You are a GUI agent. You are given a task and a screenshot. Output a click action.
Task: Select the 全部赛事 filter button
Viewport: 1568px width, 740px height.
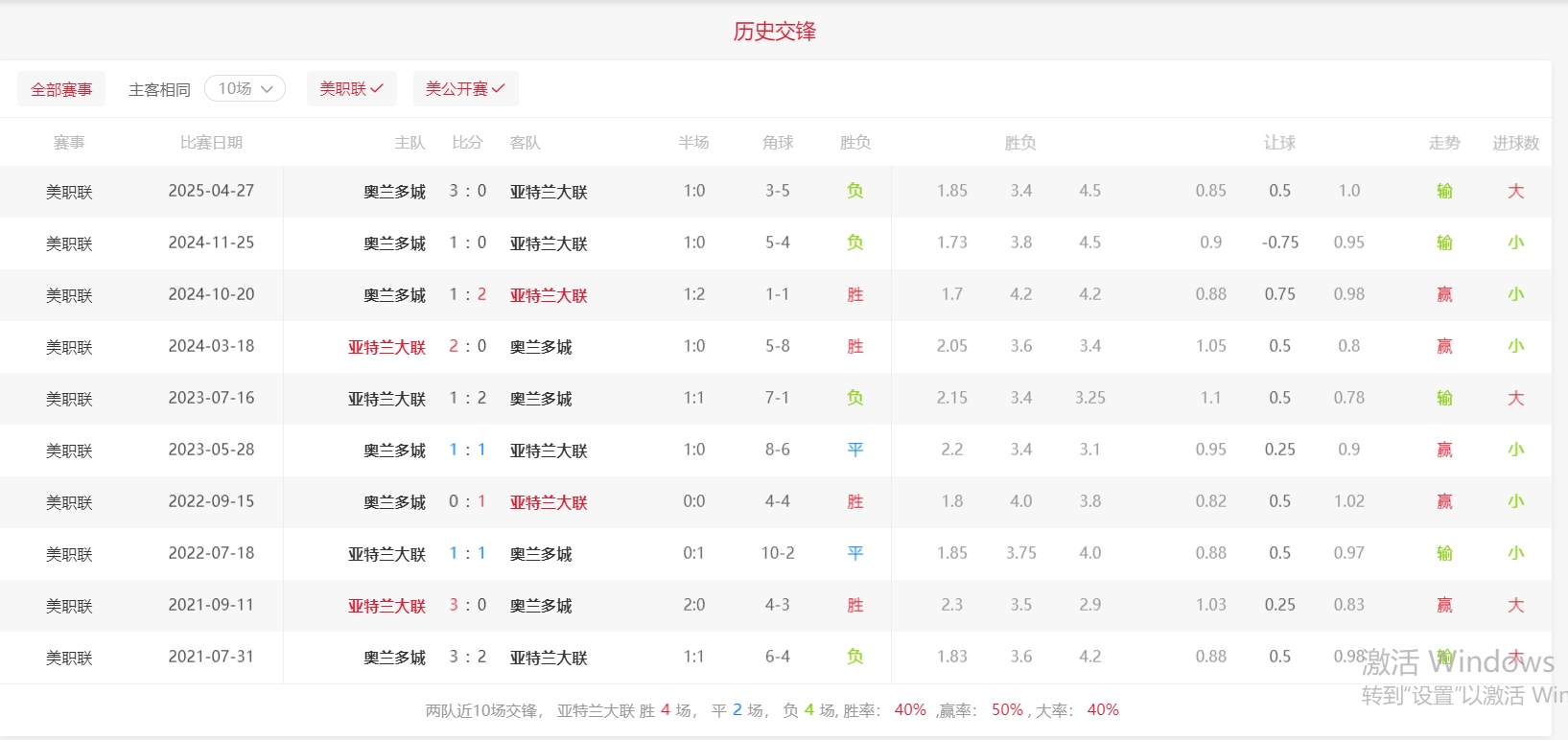(61, 89)
